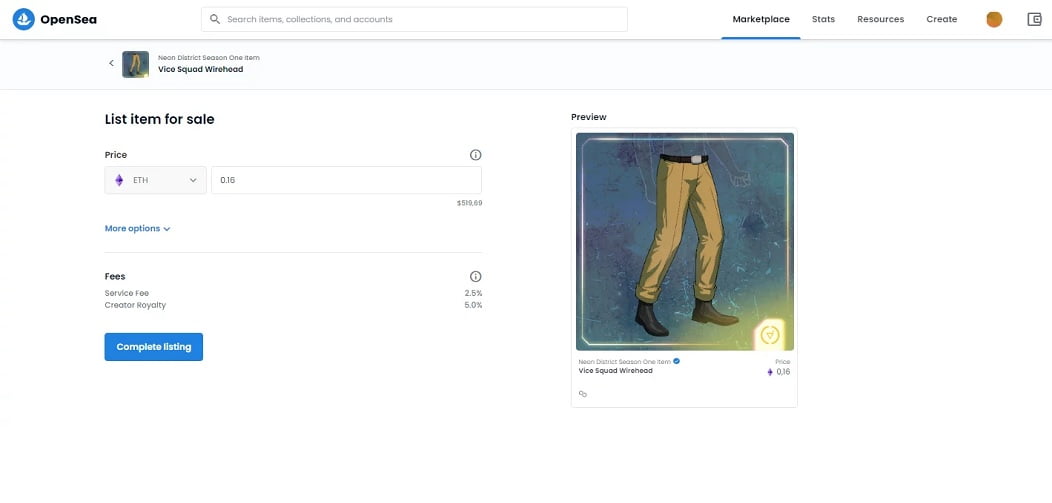Click the List item for sale heading

point(160,119)
